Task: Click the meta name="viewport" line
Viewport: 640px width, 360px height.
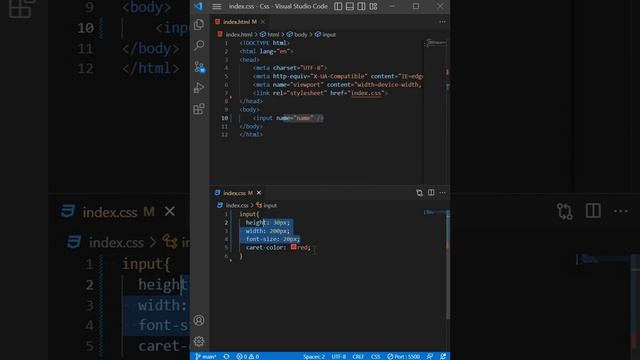Action: (x=338, y=84)
